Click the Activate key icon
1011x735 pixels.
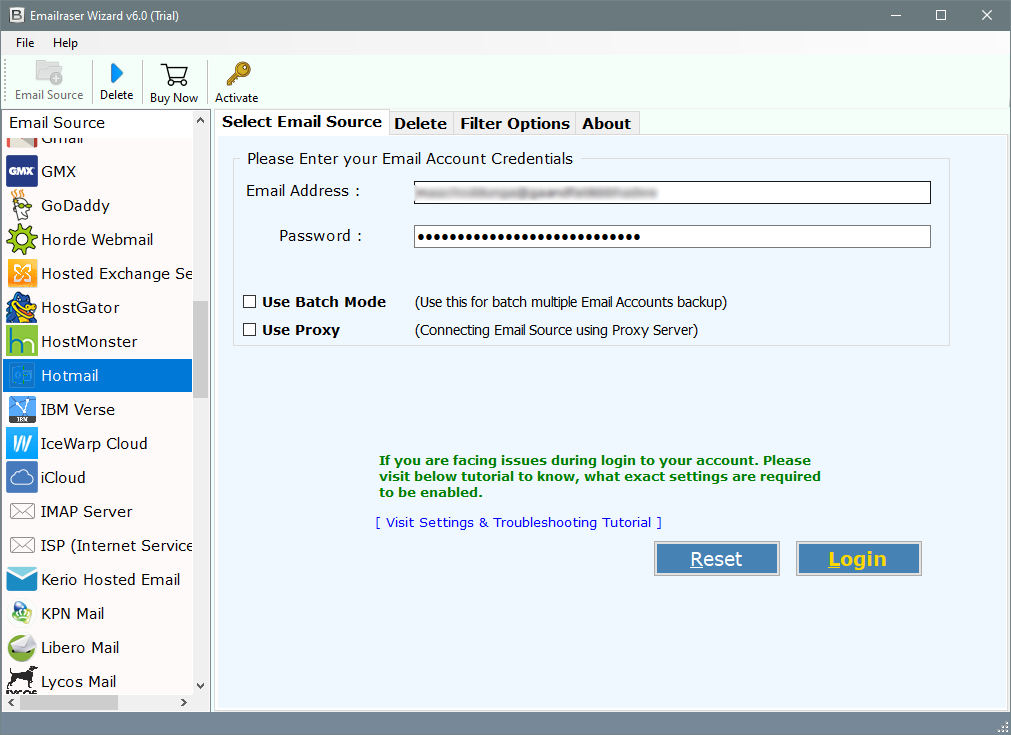coord(237,75)
